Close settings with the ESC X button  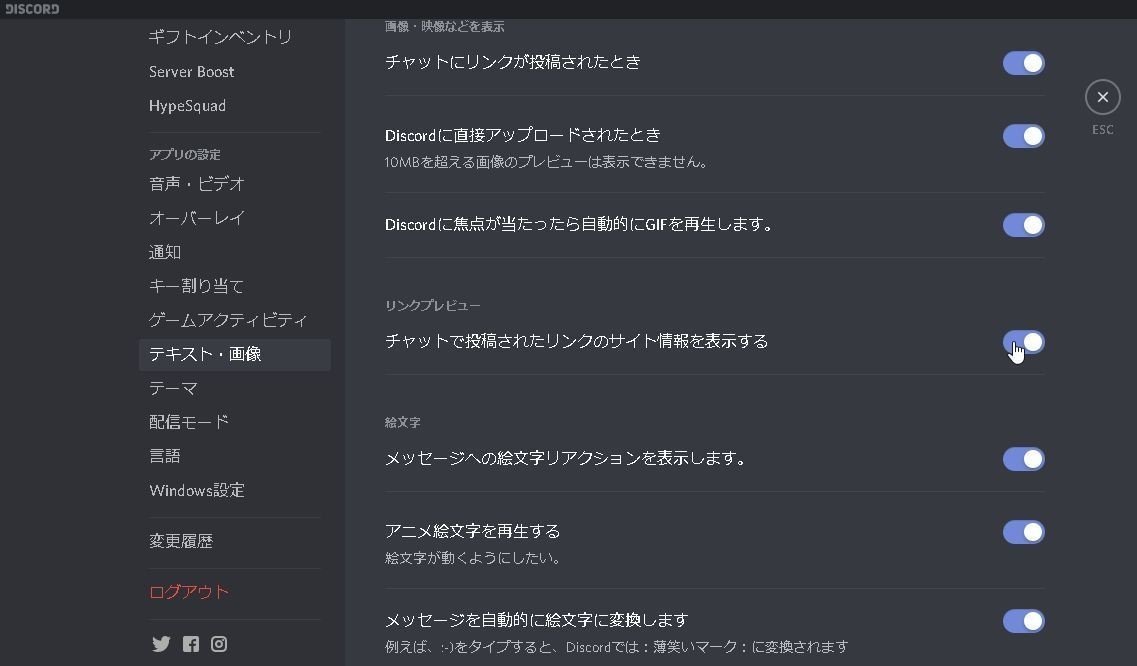point(1102,97)
